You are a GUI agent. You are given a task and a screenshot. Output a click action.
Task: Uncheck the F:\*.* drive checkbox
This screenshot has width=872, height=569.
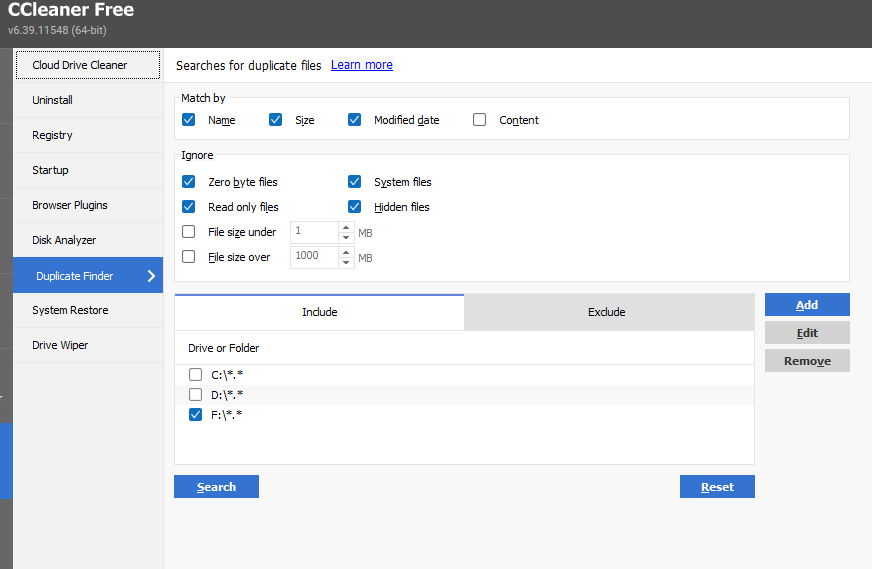tap(195, 414)
